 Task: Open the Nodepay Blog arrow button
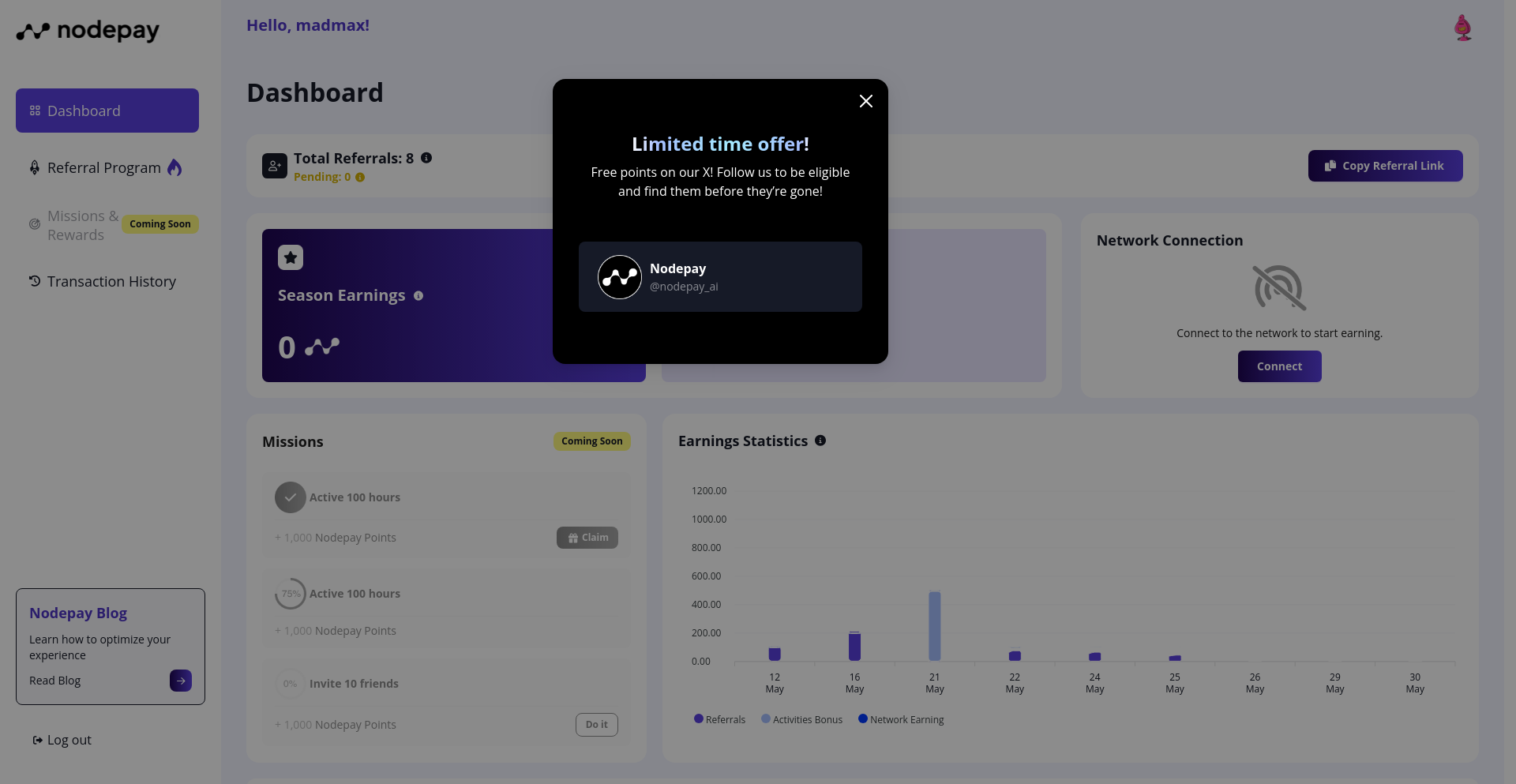pyautogui.click(x=181, y=681)
